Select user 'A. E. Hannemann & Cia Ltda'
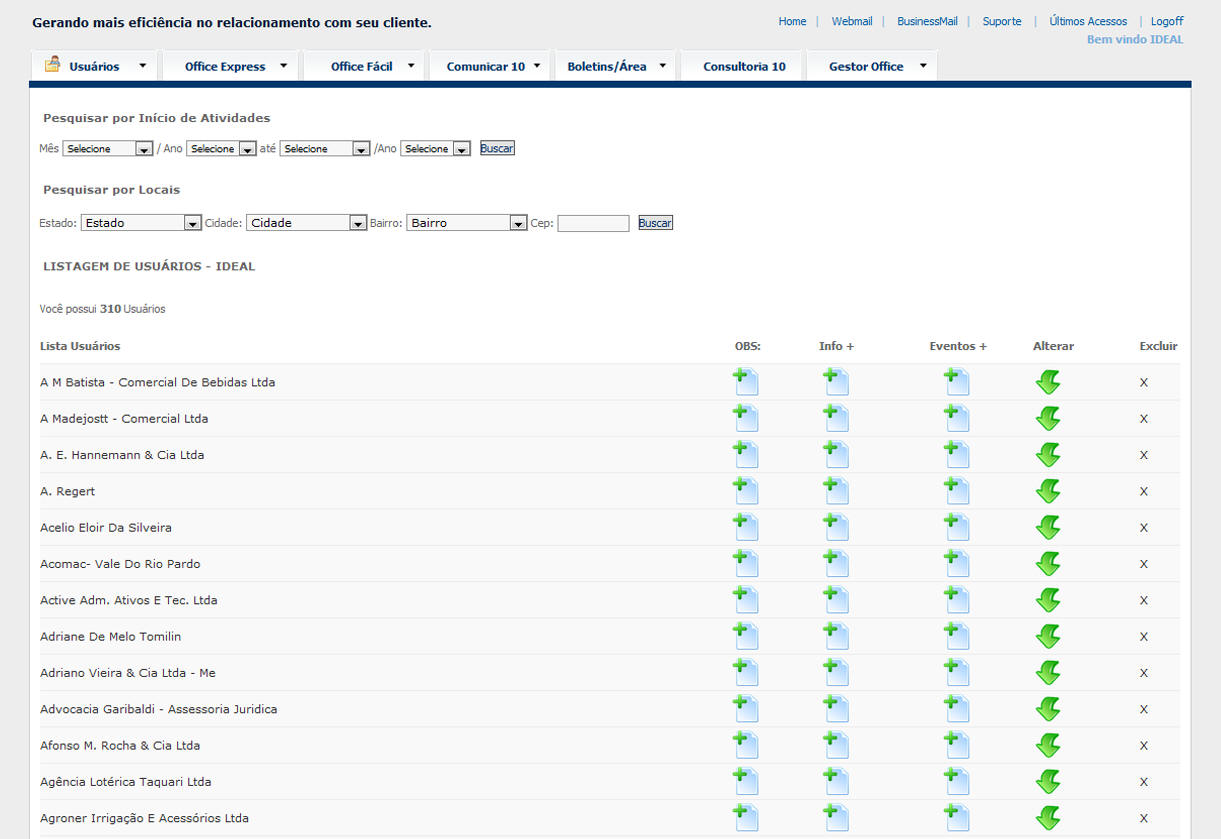This screenshot has height=839, width=1221. coord(122,455)
